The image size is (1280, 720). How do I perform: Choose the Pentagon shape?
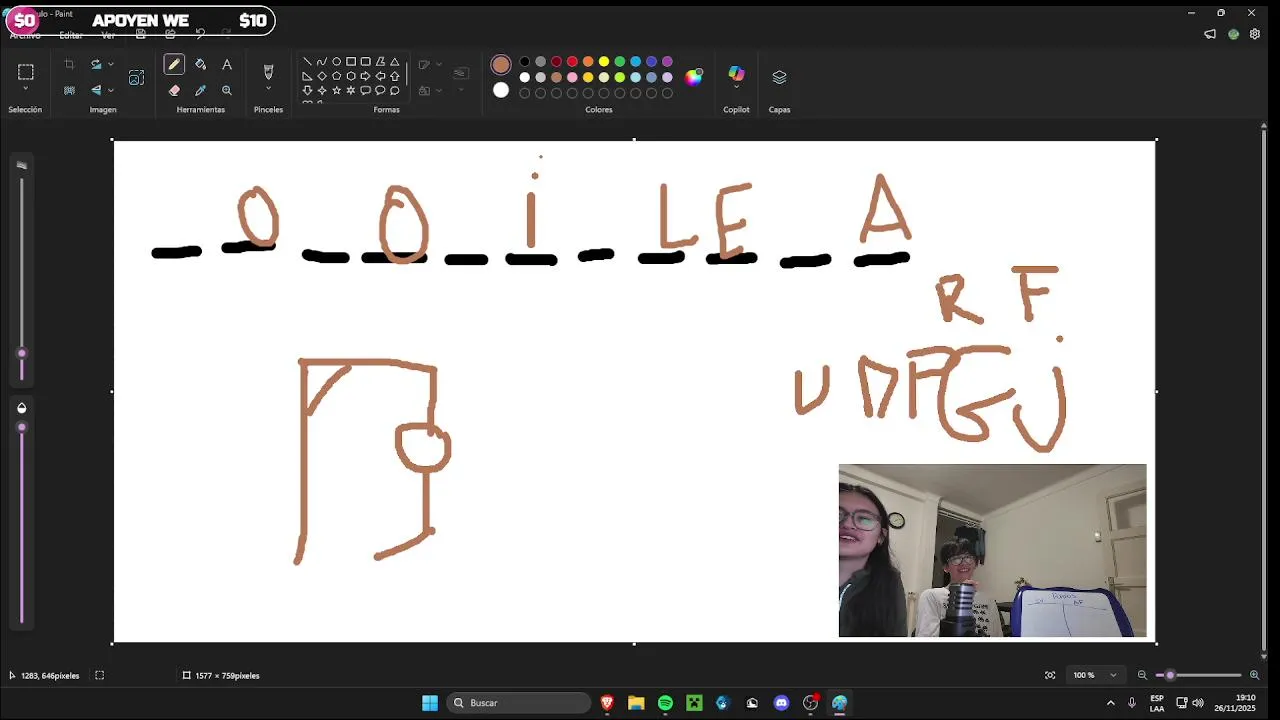336,76
